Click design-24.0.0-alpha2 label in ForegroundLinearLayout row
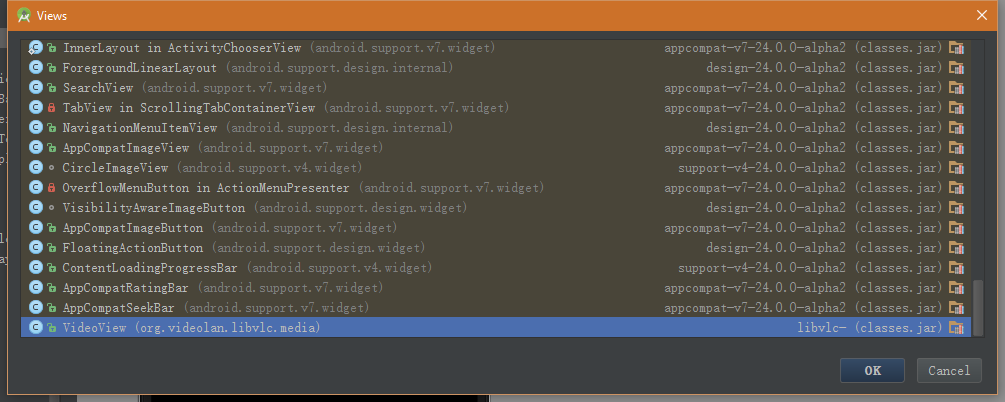Screen dimensions: 1005x402 click(776, 67)
